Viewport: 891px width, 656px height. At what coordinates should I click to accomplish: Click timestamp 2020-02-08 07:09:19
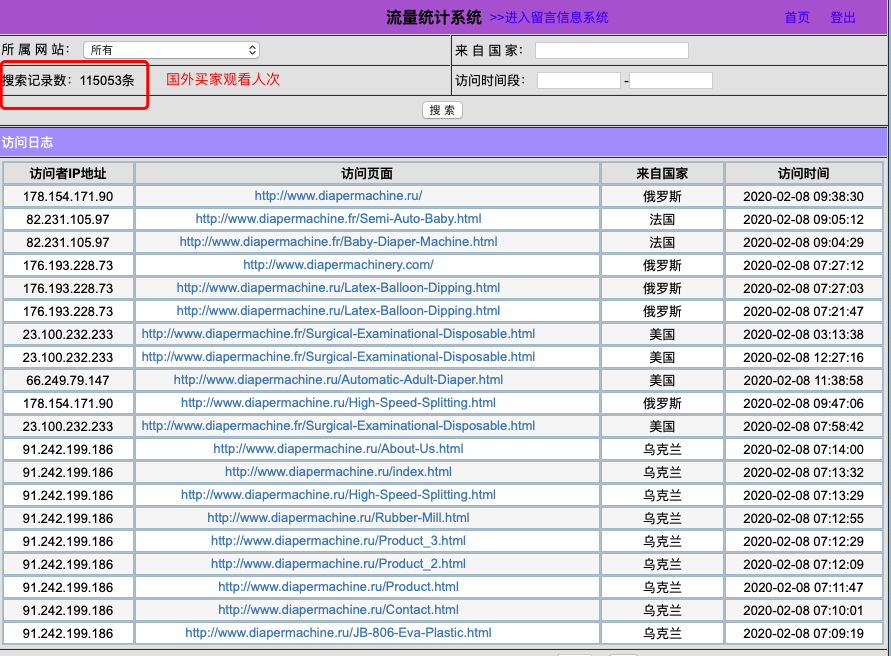coord(803,633)
